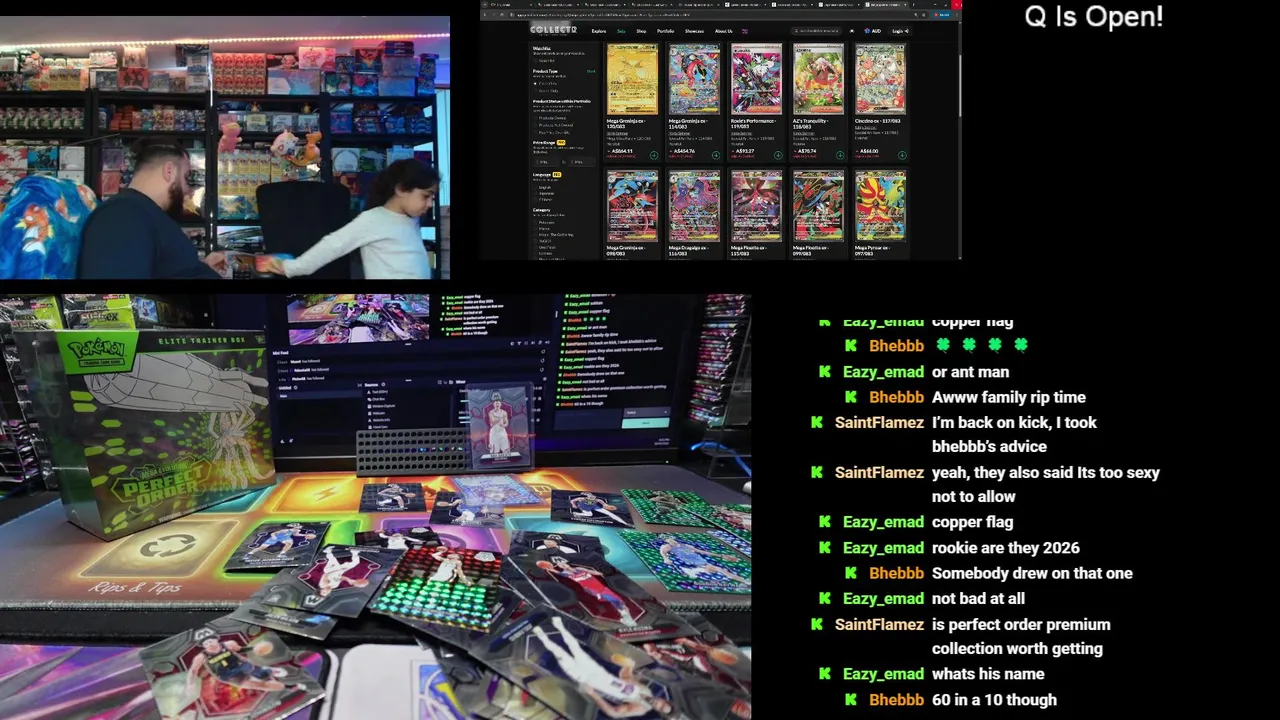Screen dimensions: 1280x720
Task: Click the purple icon after About Us
Action: click(x=745, y=31)
